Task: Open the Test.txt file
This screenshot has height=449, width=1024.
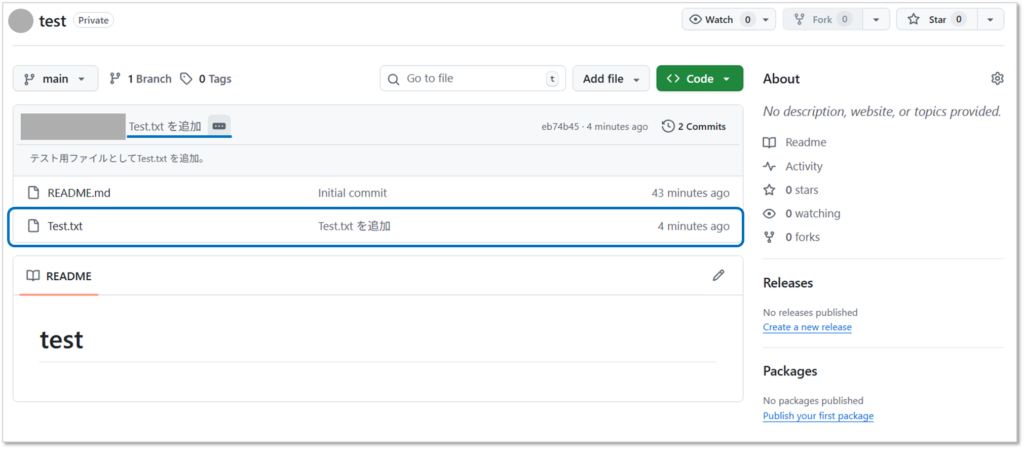Action: (x=65, y=226)
